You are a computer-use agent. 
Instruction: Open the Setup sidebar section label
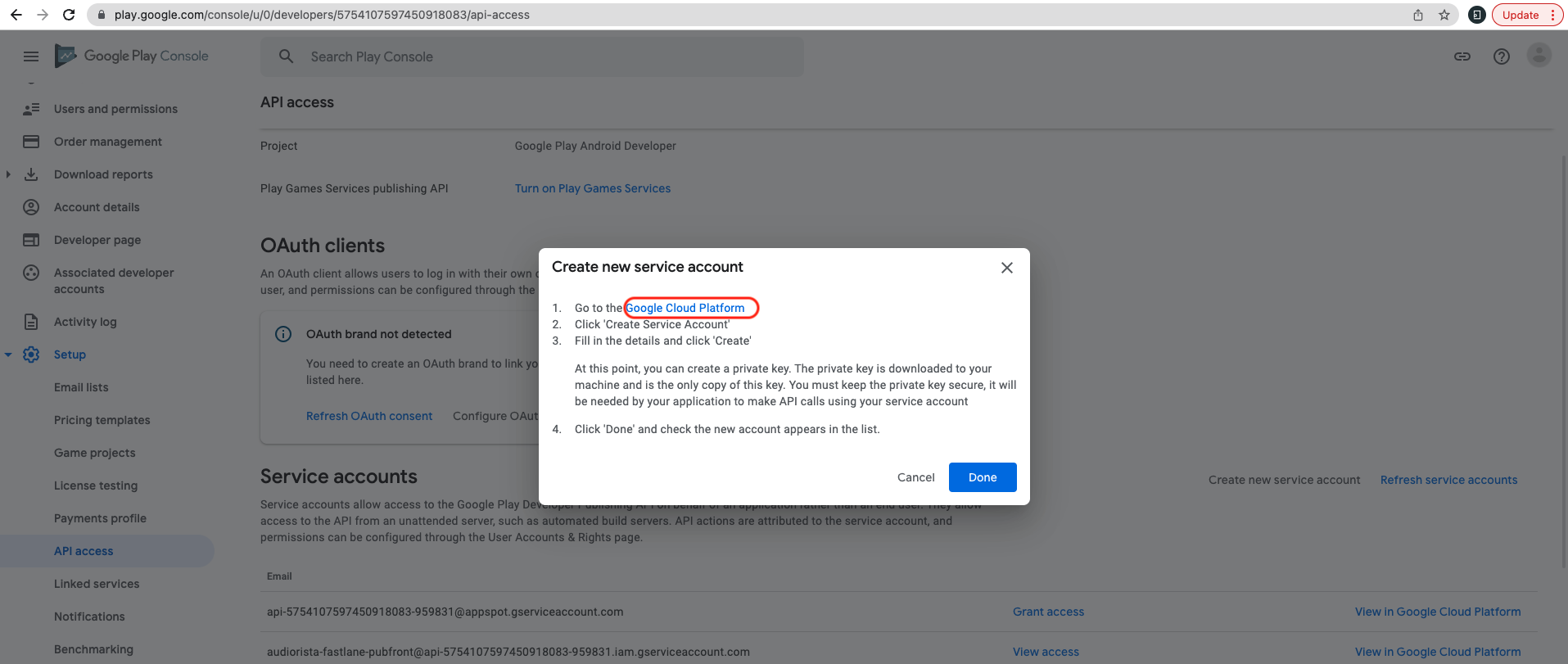(x=70, y=355)
